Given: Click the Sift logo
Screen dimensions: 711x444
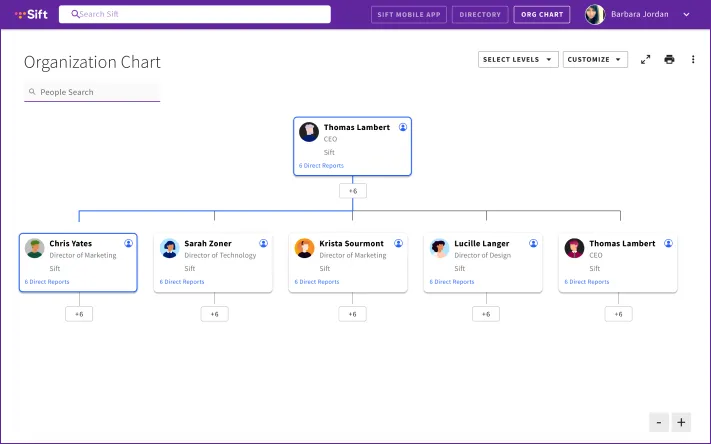Looking at the screenshot, I should point(31,15).
